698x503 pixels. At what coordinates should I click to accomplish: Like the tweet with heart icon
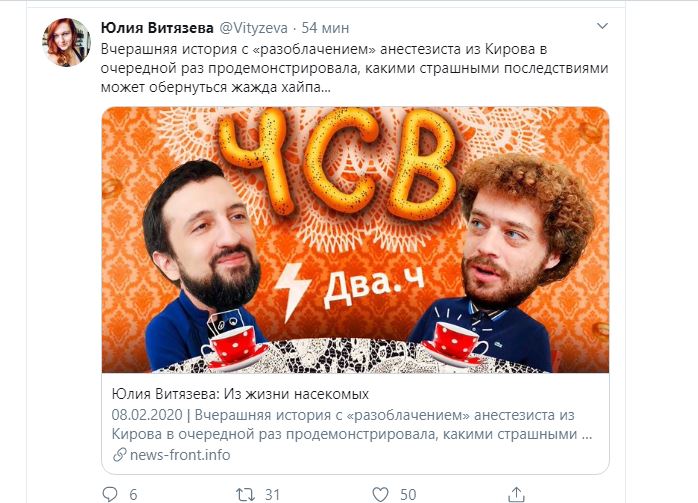[x=380, y=494]
